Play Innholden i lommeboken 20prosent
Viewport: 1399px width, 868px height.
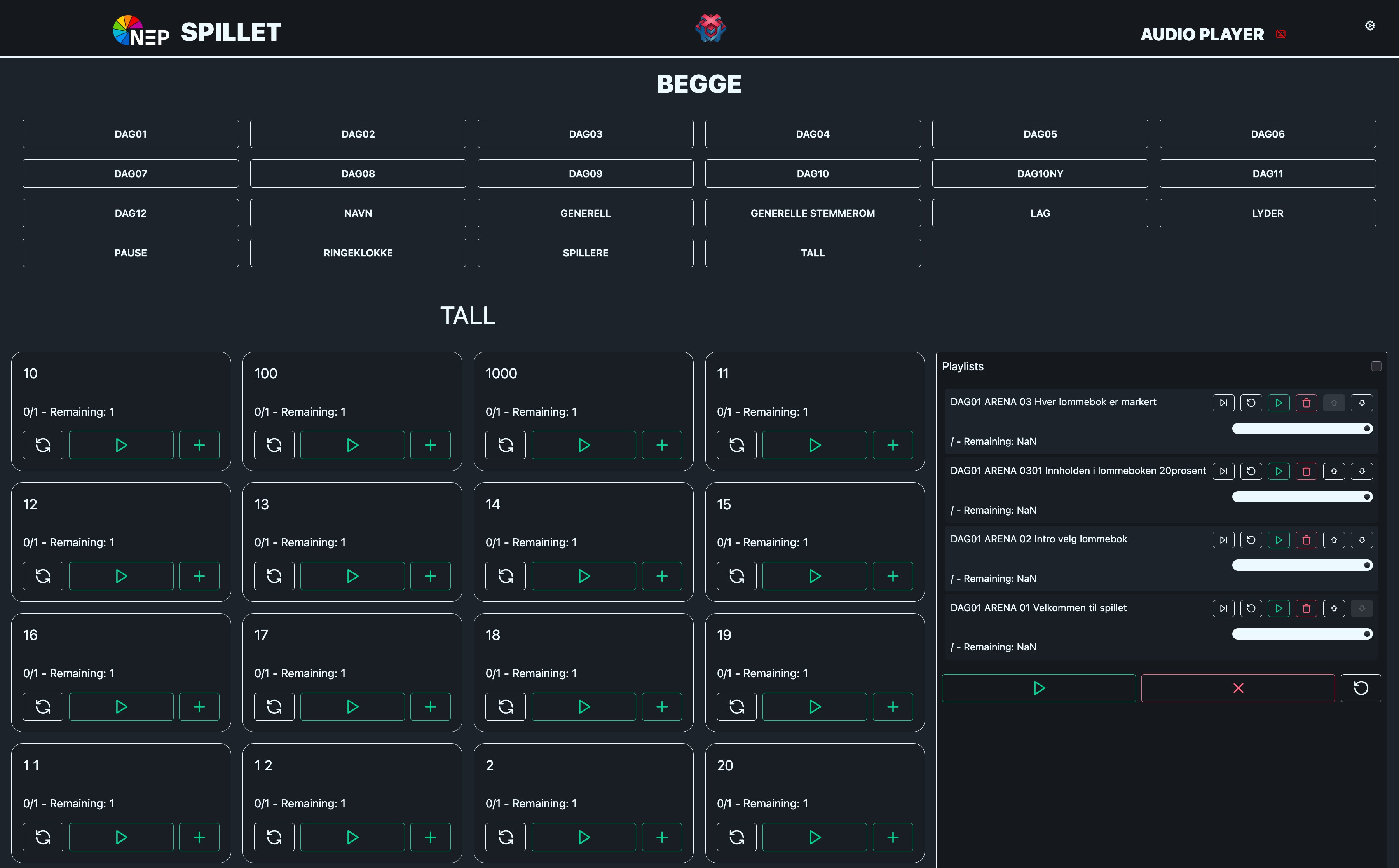[1279, 471]
